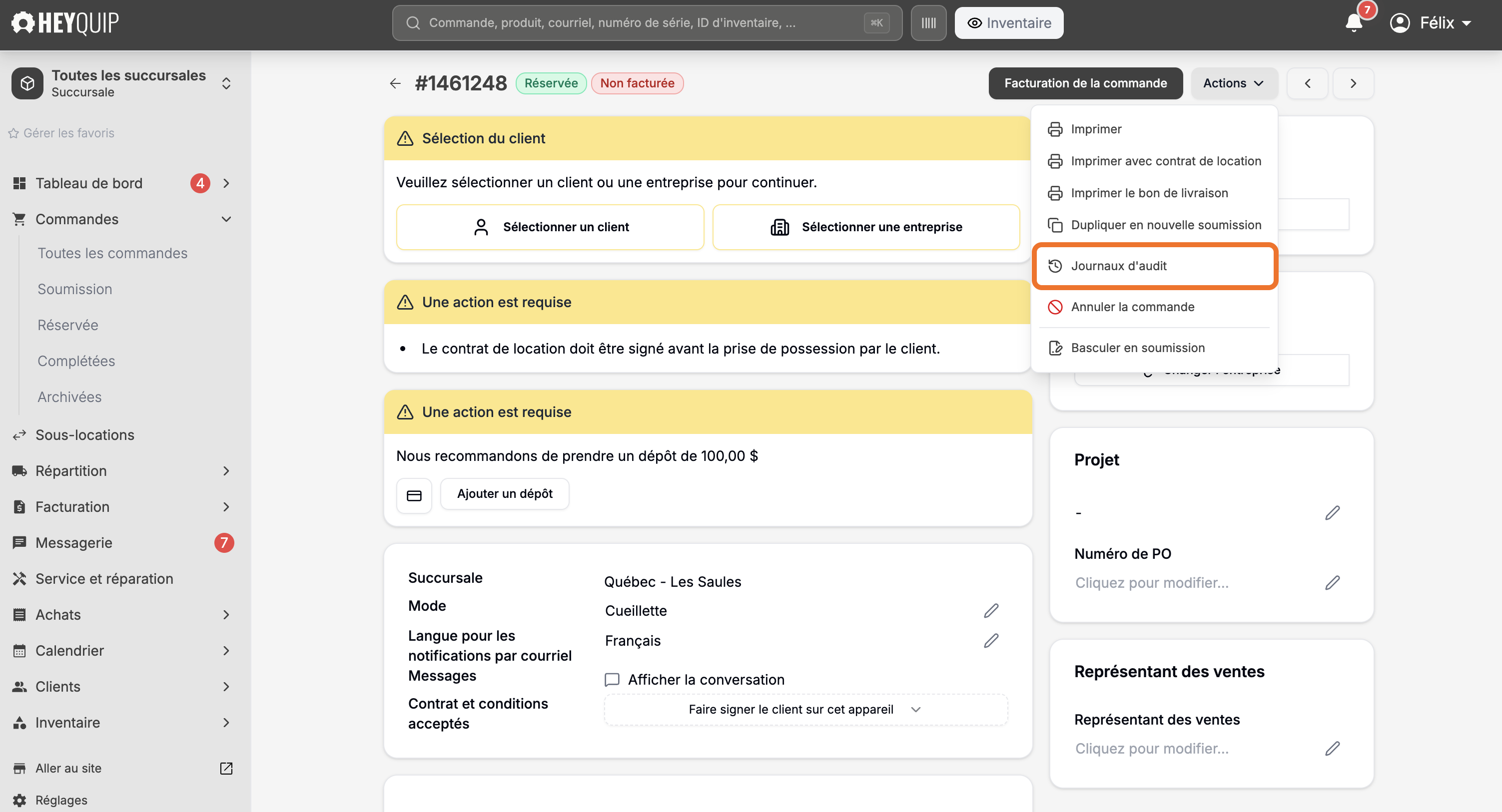This screenshot has height=812, width=1502.
Task: Select Imprimer le bon de livraison
Action: [1155, 193]
